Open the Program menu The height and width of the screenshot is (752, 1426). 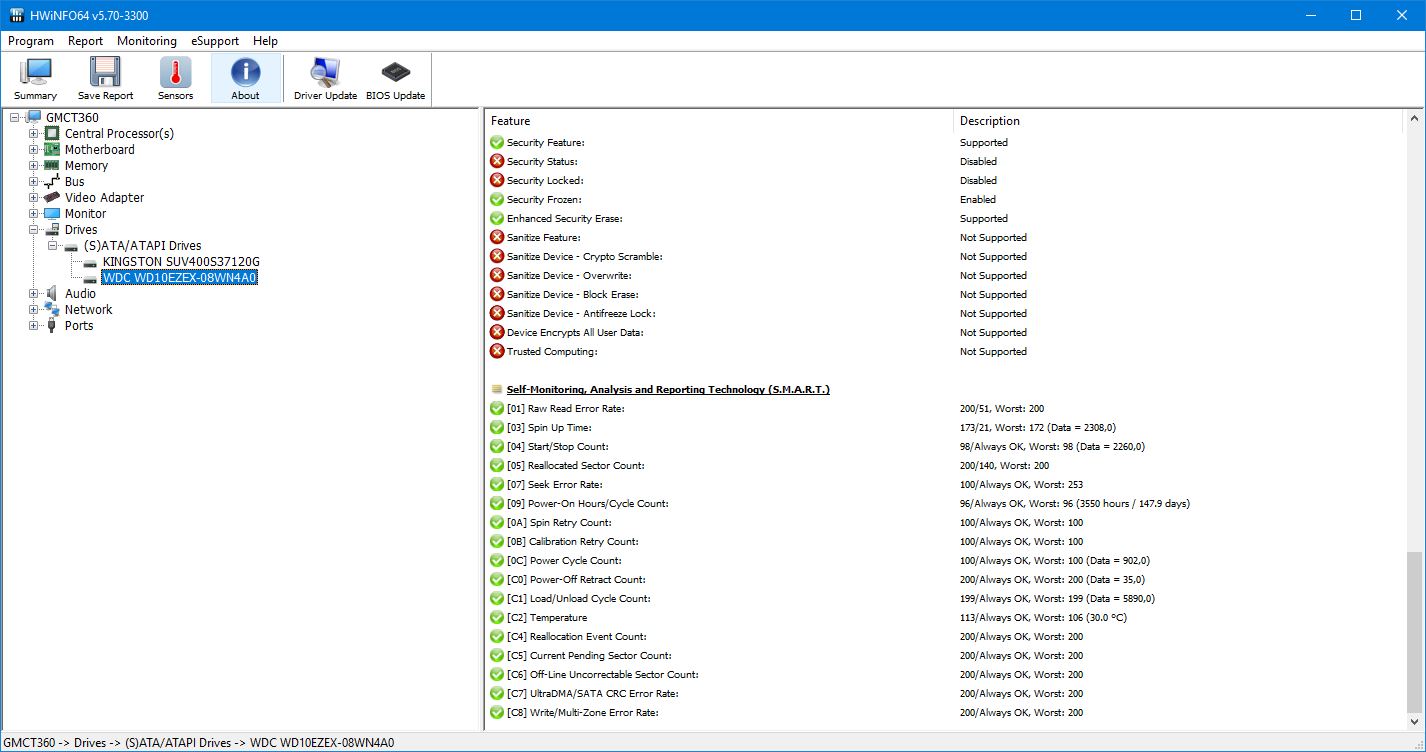31,41
